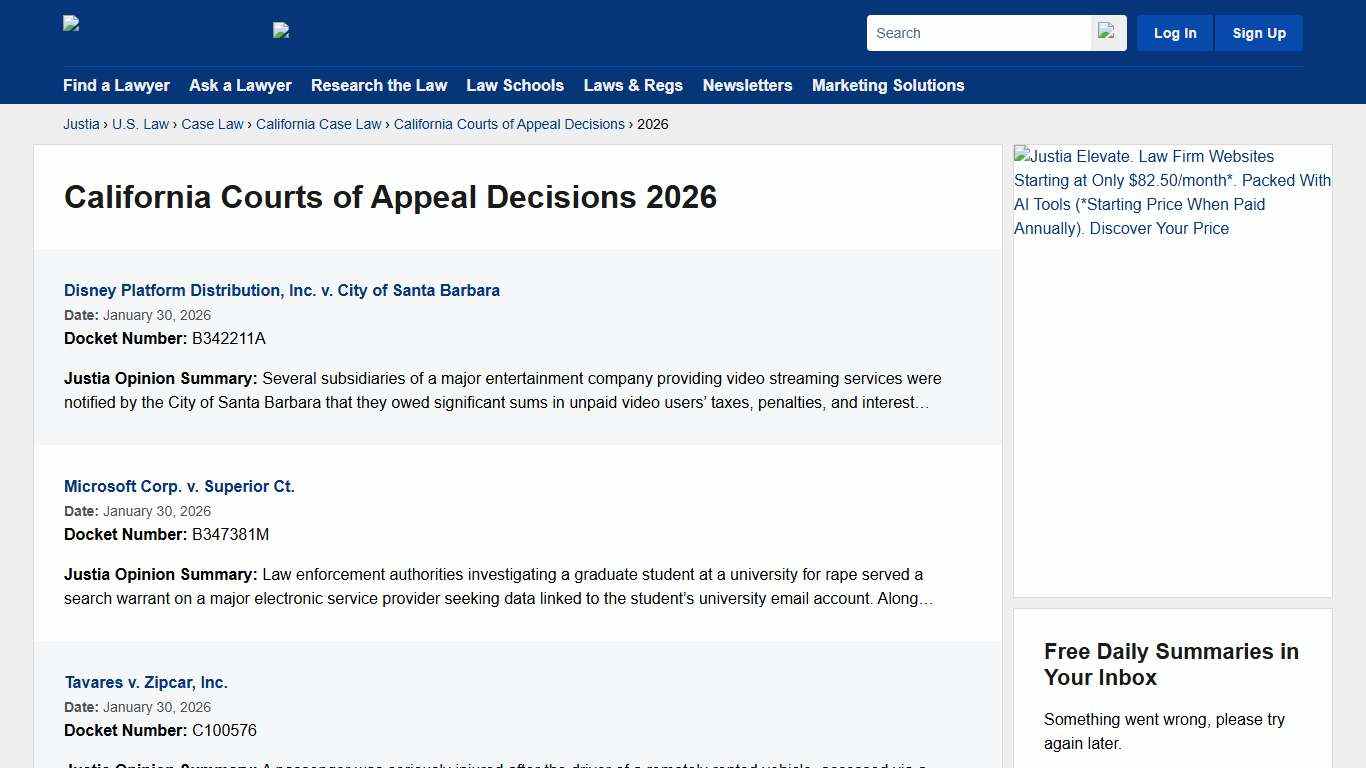Open the Ask a Lawyer menu
Image resolution: width=1366 pixels, height=768 pixels.
pos(240,86)
